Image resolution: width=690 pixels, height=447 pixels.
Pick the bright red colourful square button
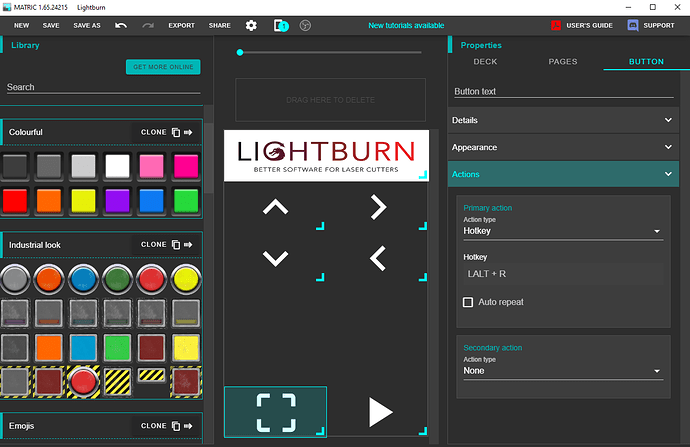click(15, 201)
